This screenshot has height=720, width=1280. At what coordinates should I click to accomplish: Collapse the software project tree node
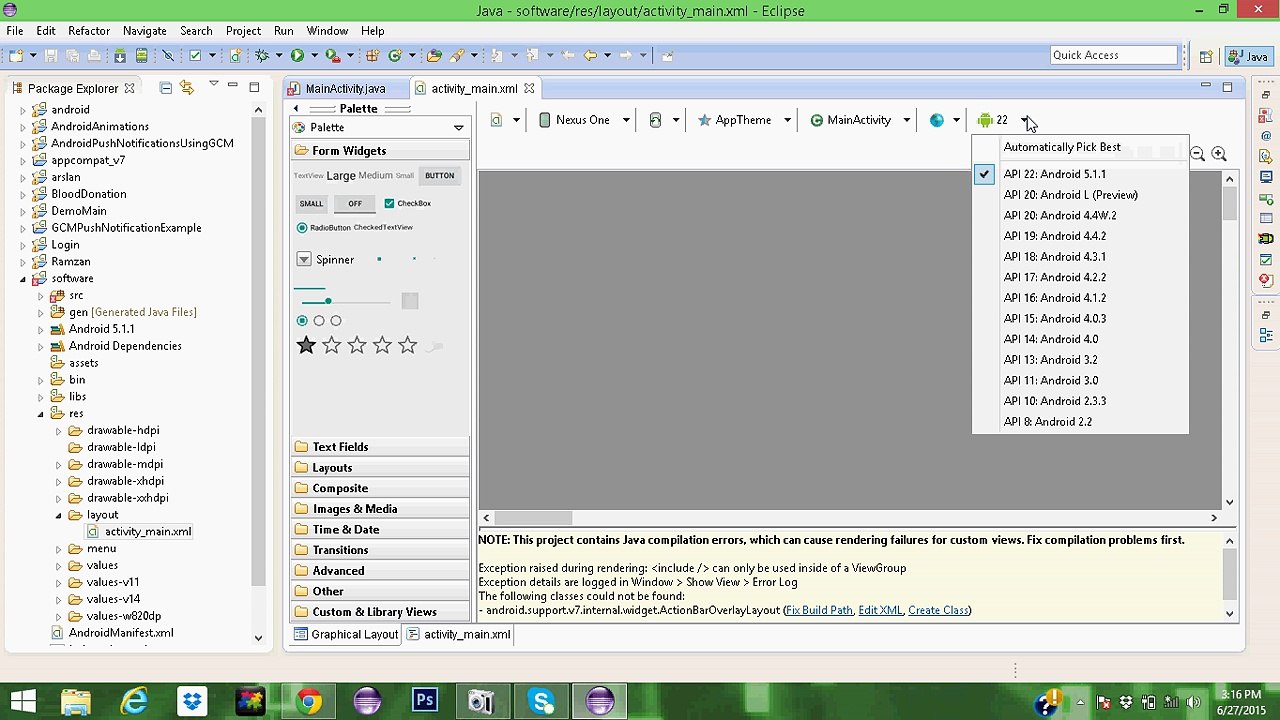click(x=23, y=279)
